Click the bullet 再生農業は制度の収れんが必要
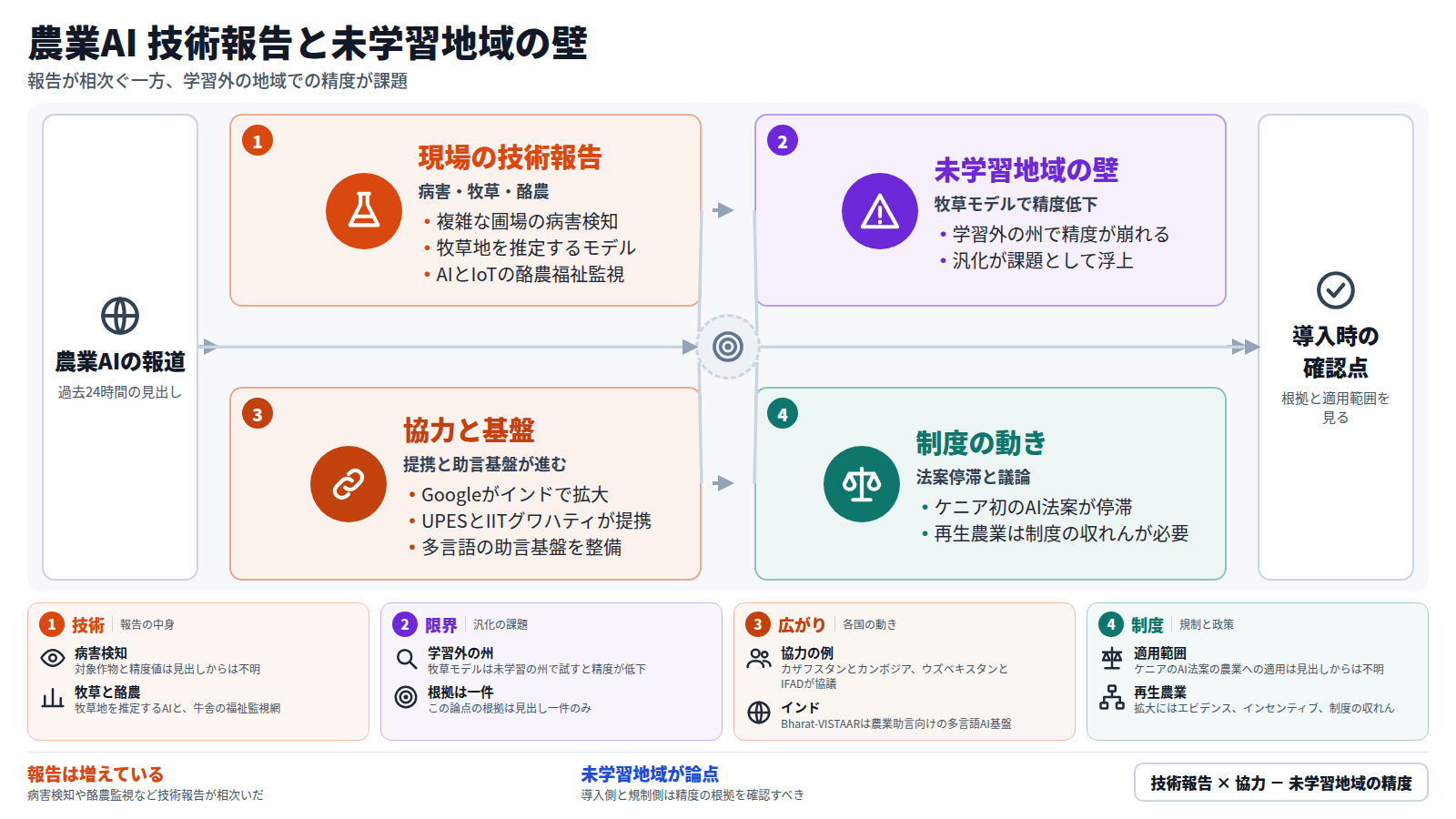Image resolution: width=1456 pixels, height=819 pixels. pos(1061,533)
